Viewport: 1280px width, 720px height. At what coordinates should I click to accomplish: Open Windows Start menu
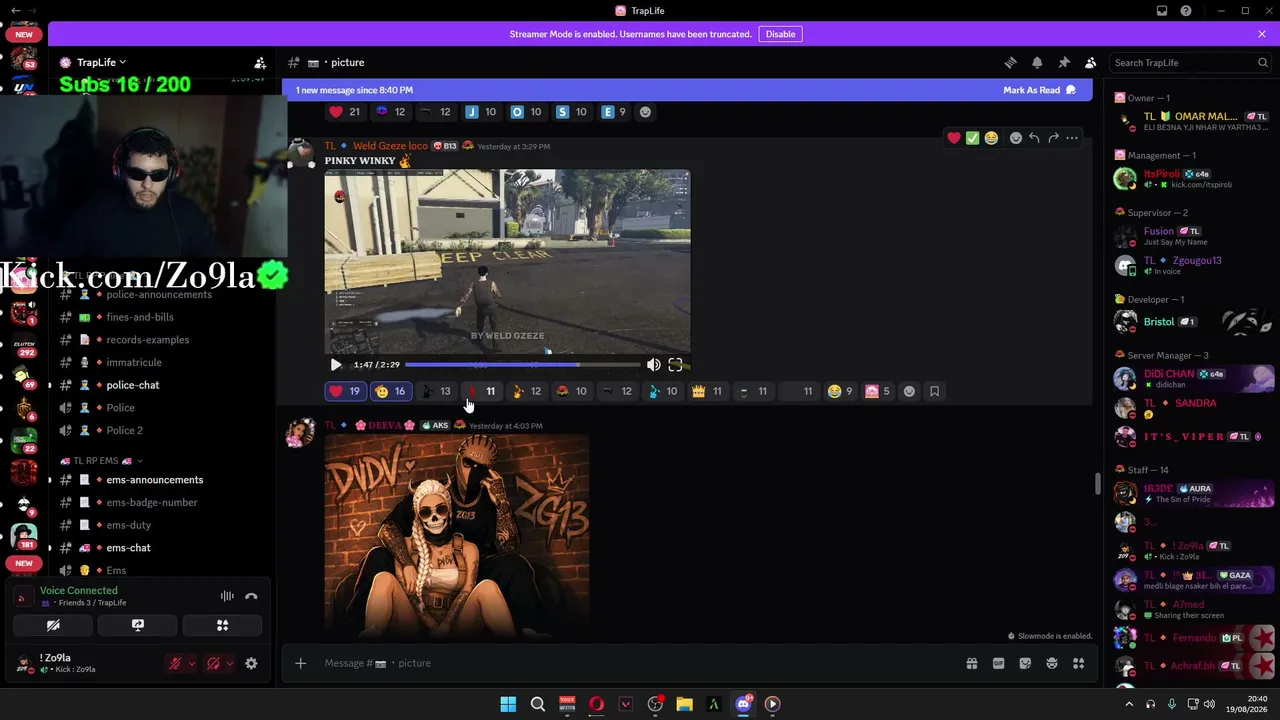508,704
